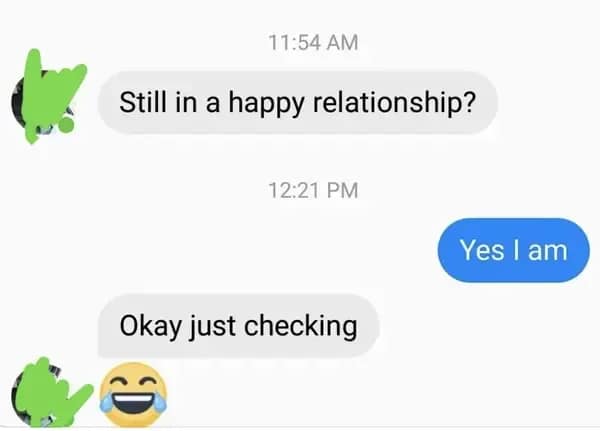Click the question mark ending first message
Screen dimensions: 600x431
click(x=469, y=102)
